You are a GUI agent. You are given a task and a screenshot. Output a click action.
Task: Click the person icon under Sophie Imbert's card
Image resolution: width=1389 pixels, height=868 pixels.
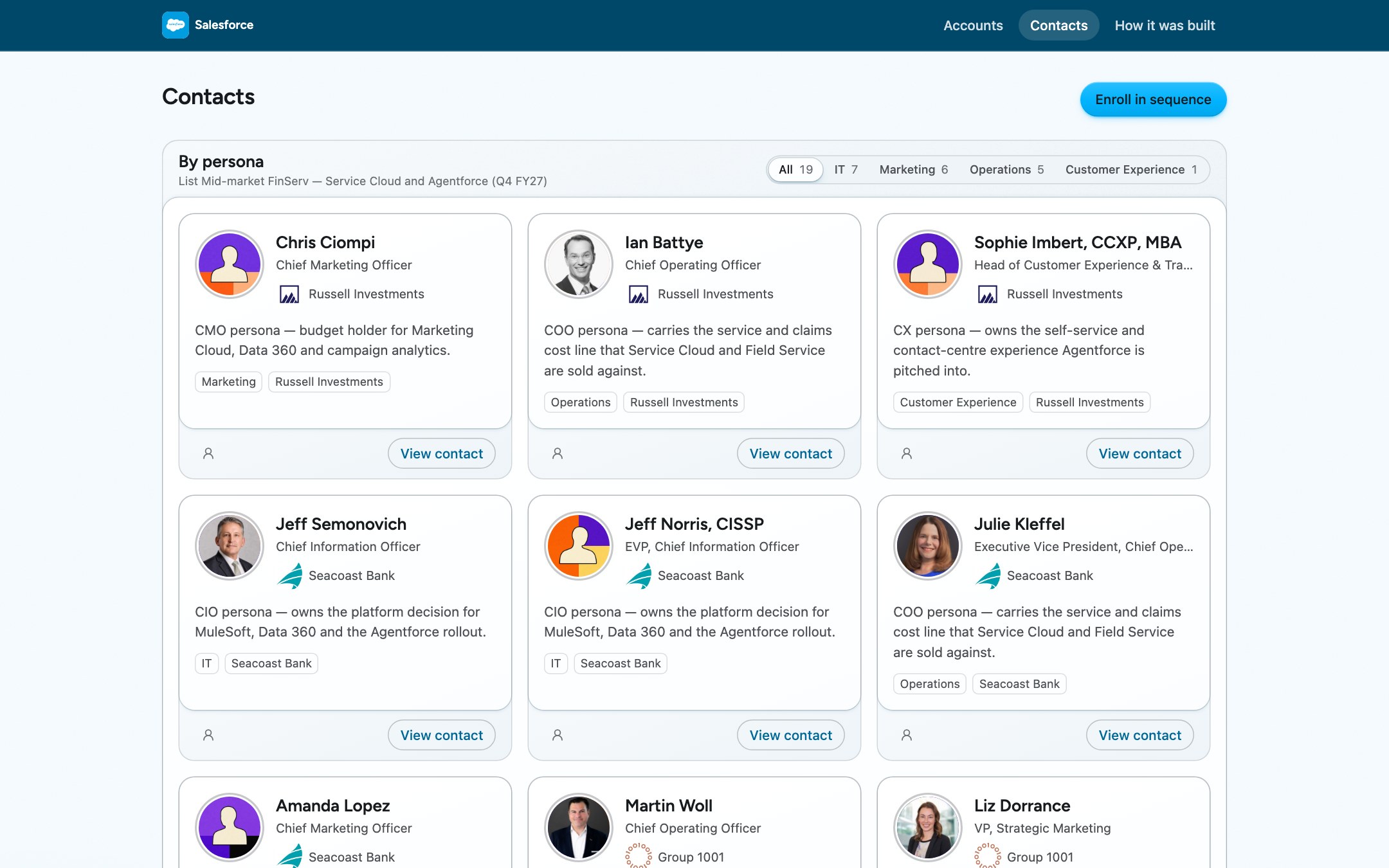(x=907, y=453)
